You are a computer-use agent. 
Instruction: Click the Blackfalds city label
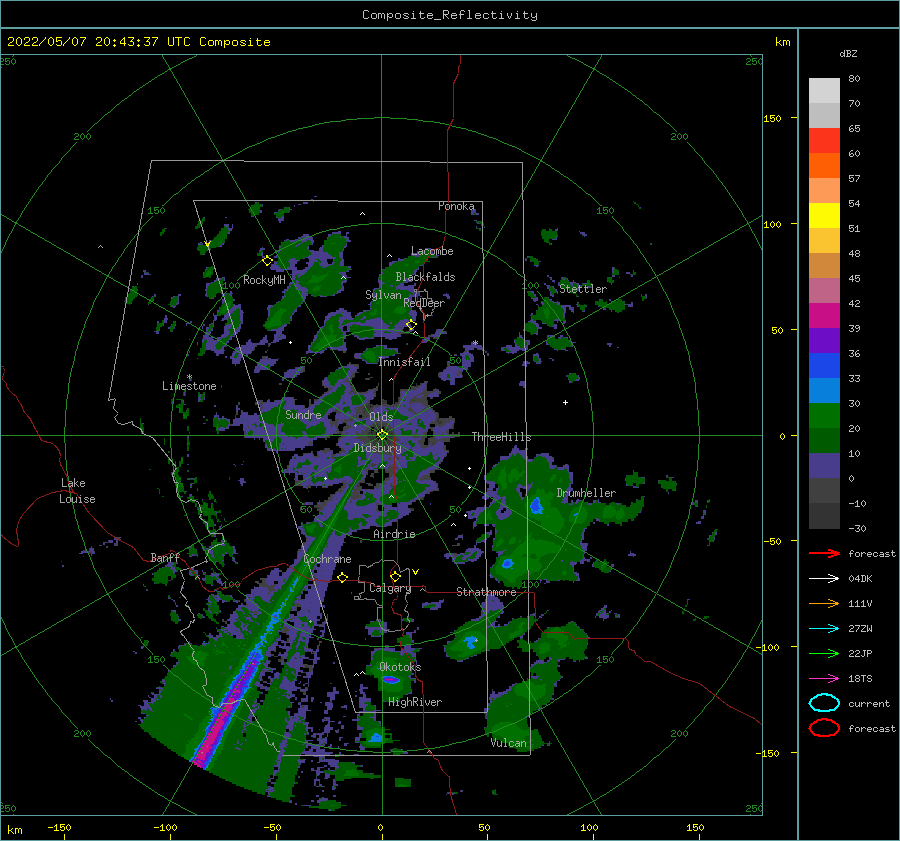pos(425,277)
